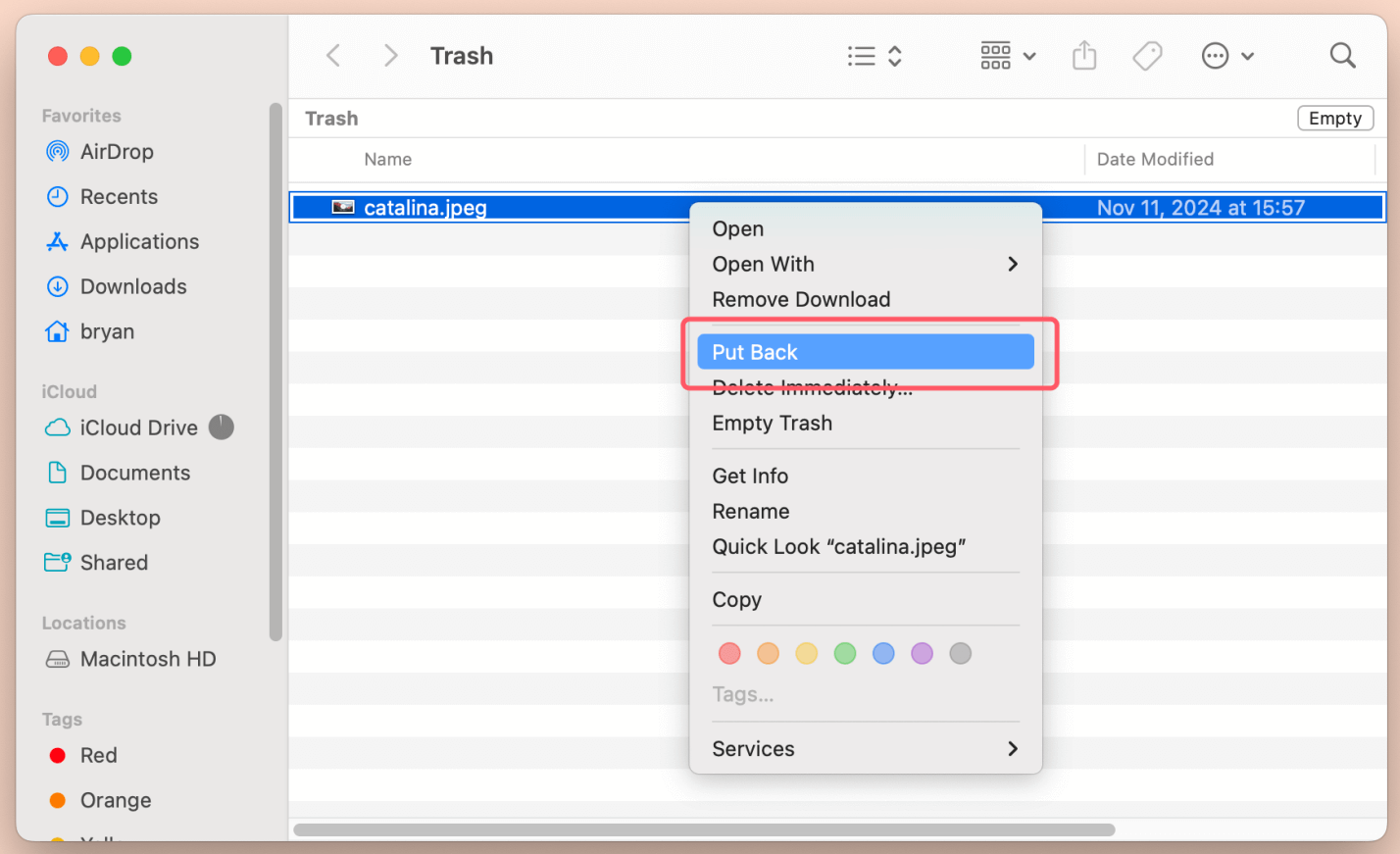Click the Locations section heading
Viewport: 1400px width, 854px height.
[83, 624]
